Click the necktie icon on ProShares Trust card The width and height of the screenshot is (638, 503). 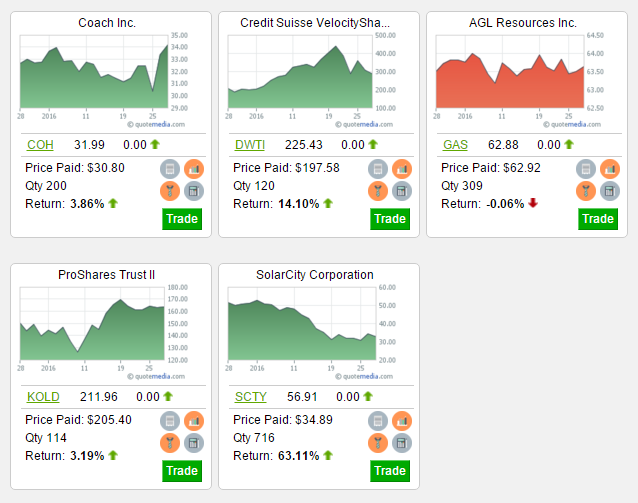pyautogui.click(x=170, y=443)
